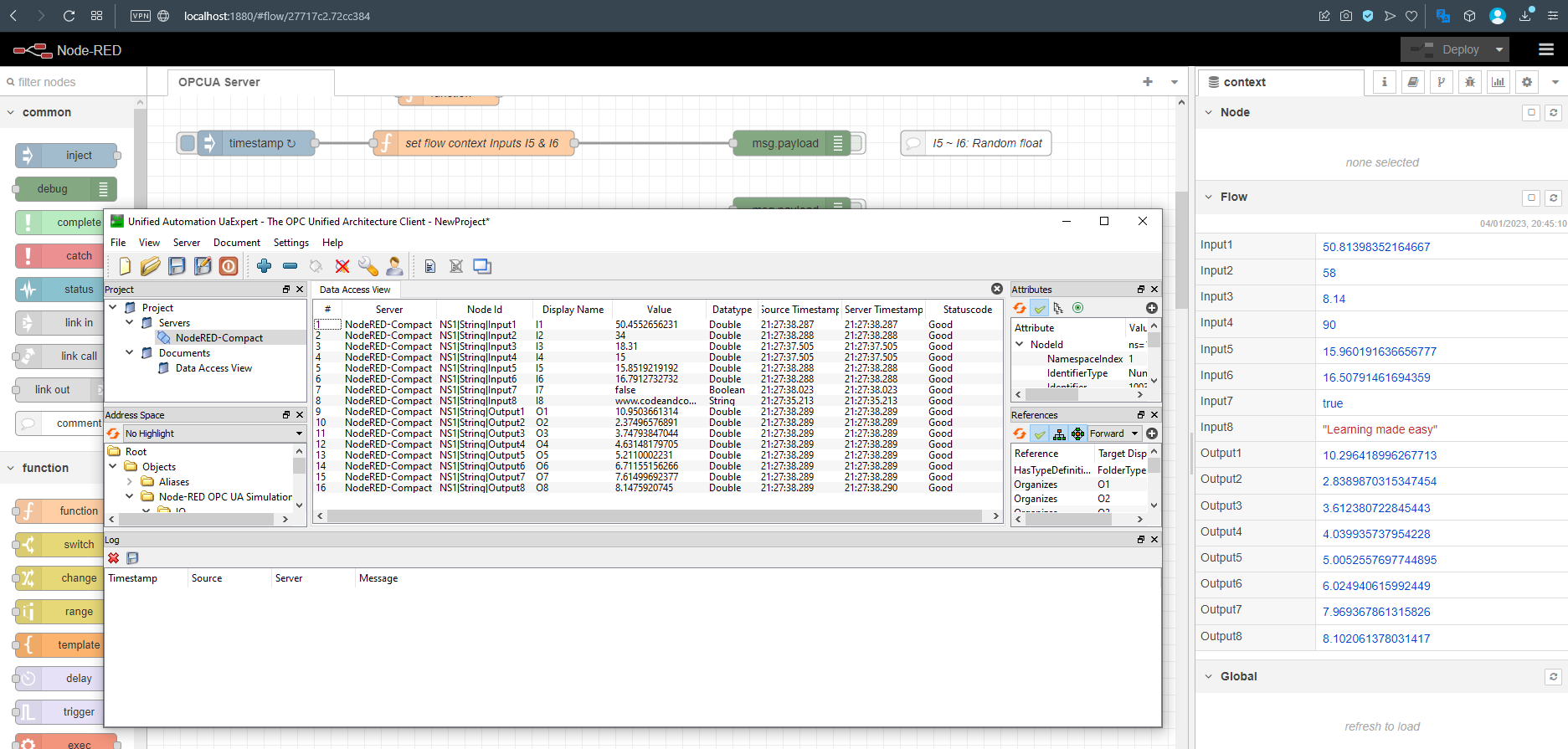Select the 'set flow context Inputs I5 & I6' node
The width and height of the screenshot is (1568, 749).
tap(475, 143)
